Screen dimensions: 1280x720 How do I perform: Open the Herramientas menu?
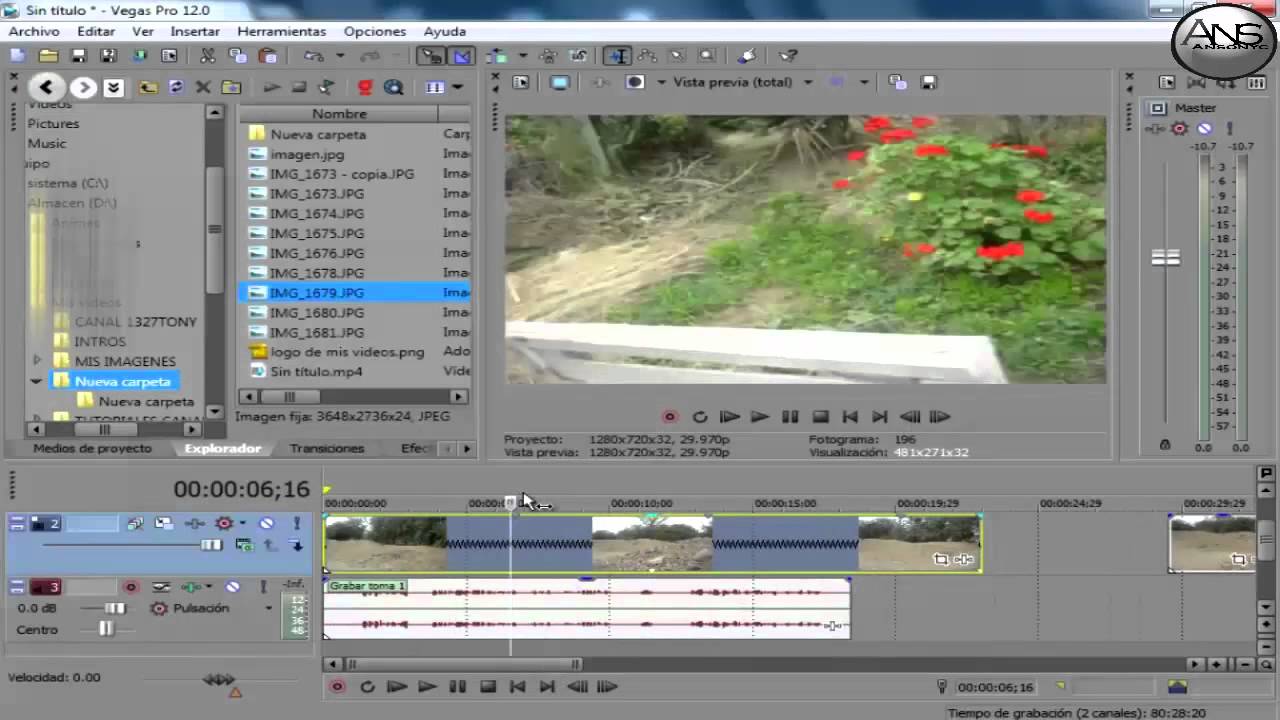click(282, 31)
